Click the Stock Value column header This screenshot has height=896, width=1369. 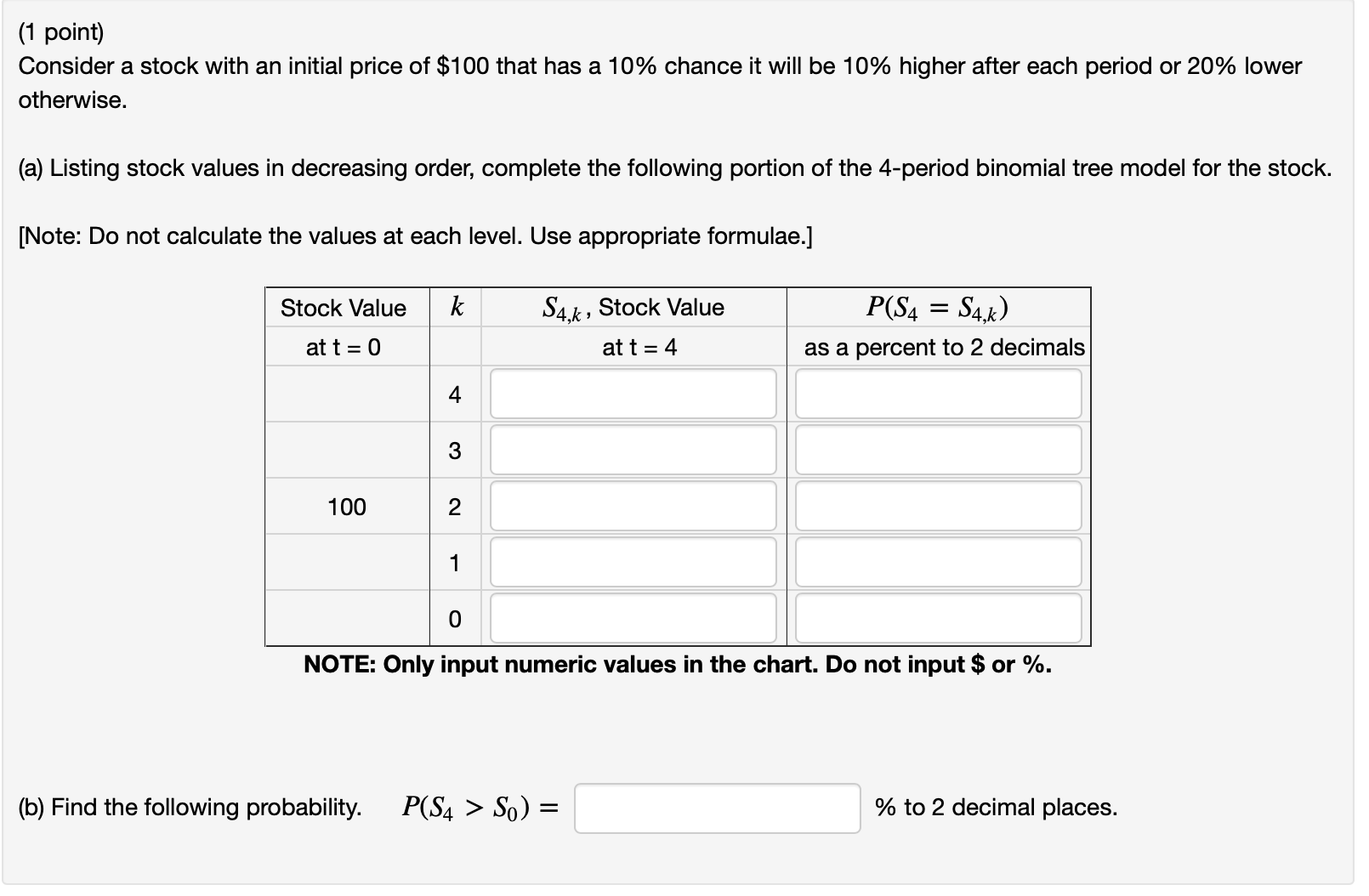pos(344,309)
